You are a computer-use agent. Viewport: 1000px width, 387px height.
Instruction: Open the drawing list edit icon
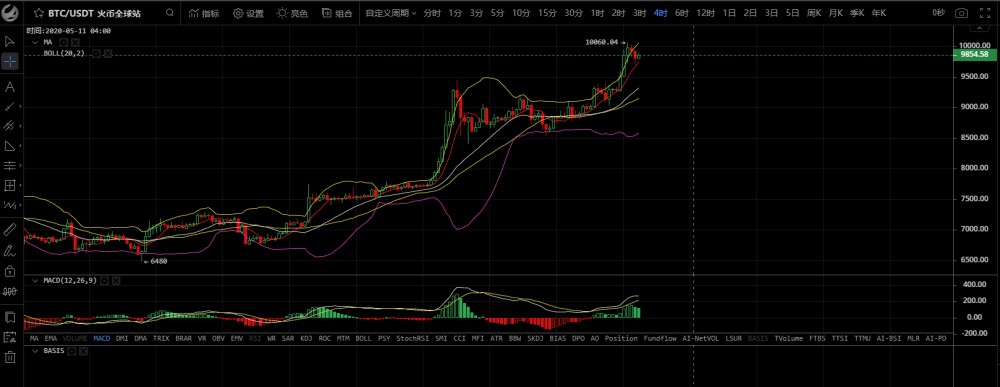(10, 337)
